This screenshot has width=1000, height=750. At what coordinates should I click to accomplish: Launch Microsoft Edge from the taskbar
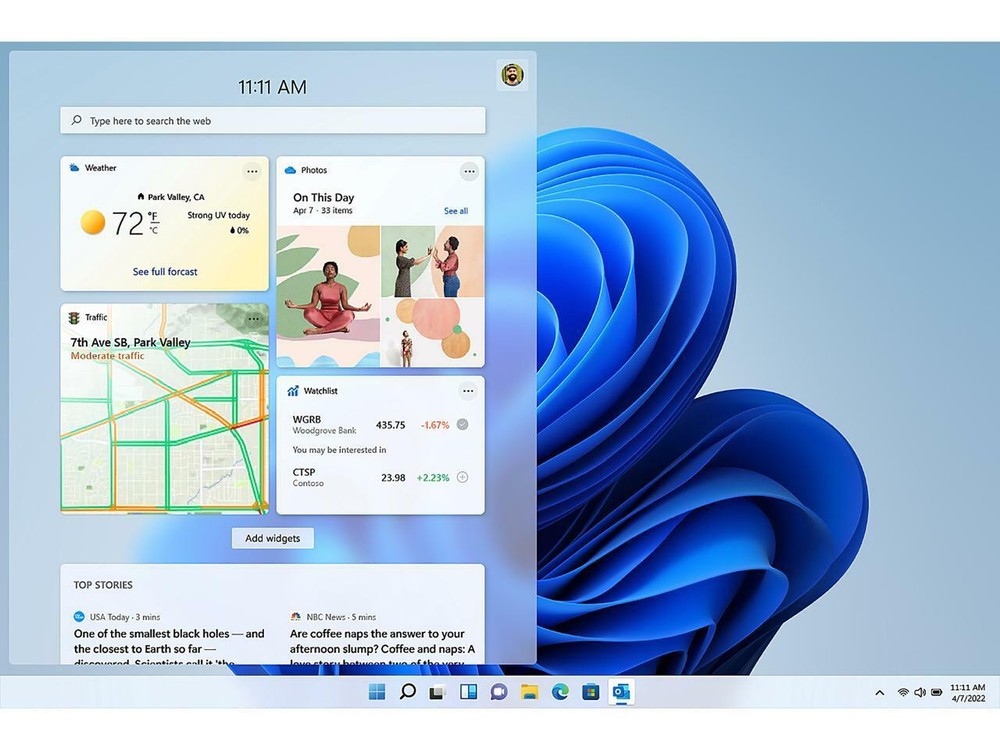(x=559, y=691)
